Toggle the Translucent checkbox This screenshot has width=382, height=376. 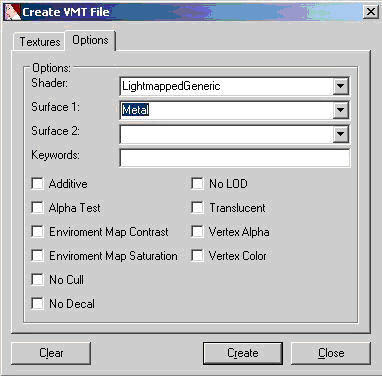197,208
